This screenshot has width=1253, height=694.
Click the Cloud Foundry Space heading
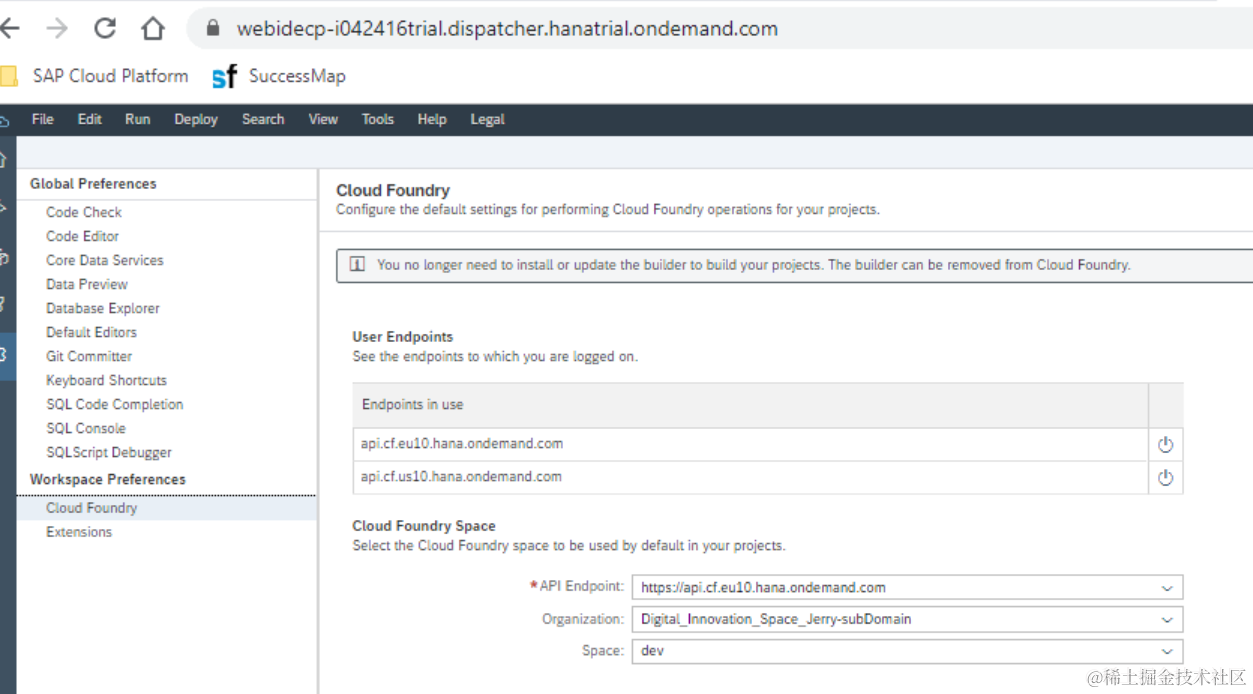coord(424,526)
